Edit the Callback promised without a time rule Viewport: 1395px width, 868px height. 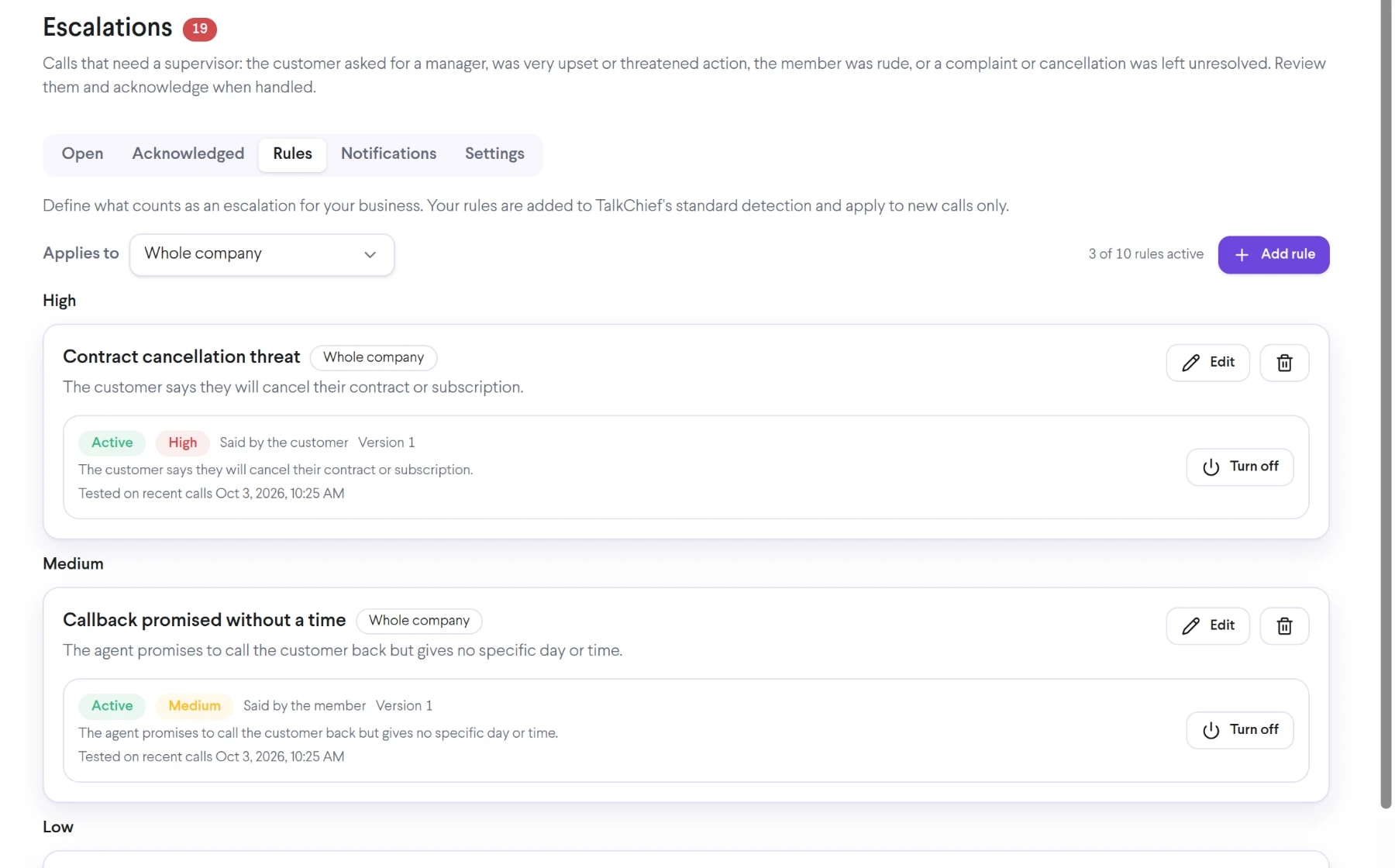point(1207,626)
